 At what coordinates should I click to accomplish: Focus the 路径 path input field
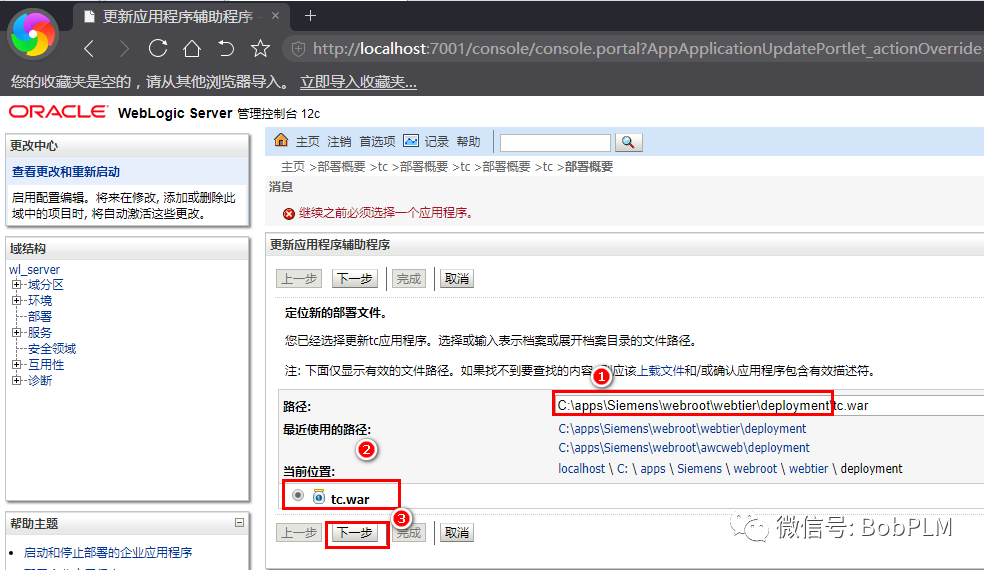click(x=769, y=406)
